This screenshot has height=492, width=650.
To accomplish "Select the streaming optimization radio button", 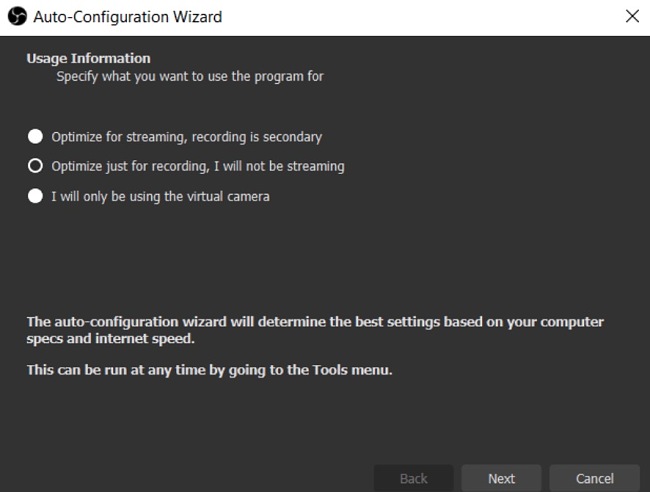I will 35,136.
